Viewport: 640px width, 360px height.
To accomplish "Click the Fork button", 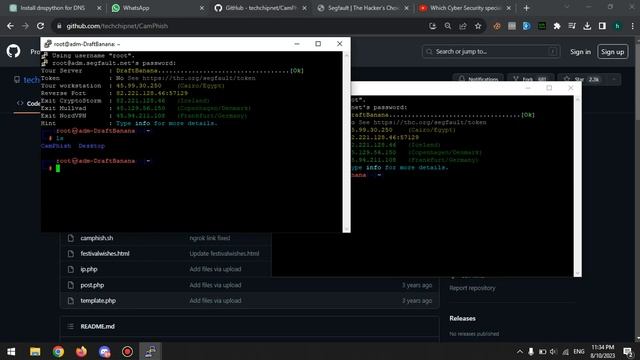I will [x=530, y=79].
